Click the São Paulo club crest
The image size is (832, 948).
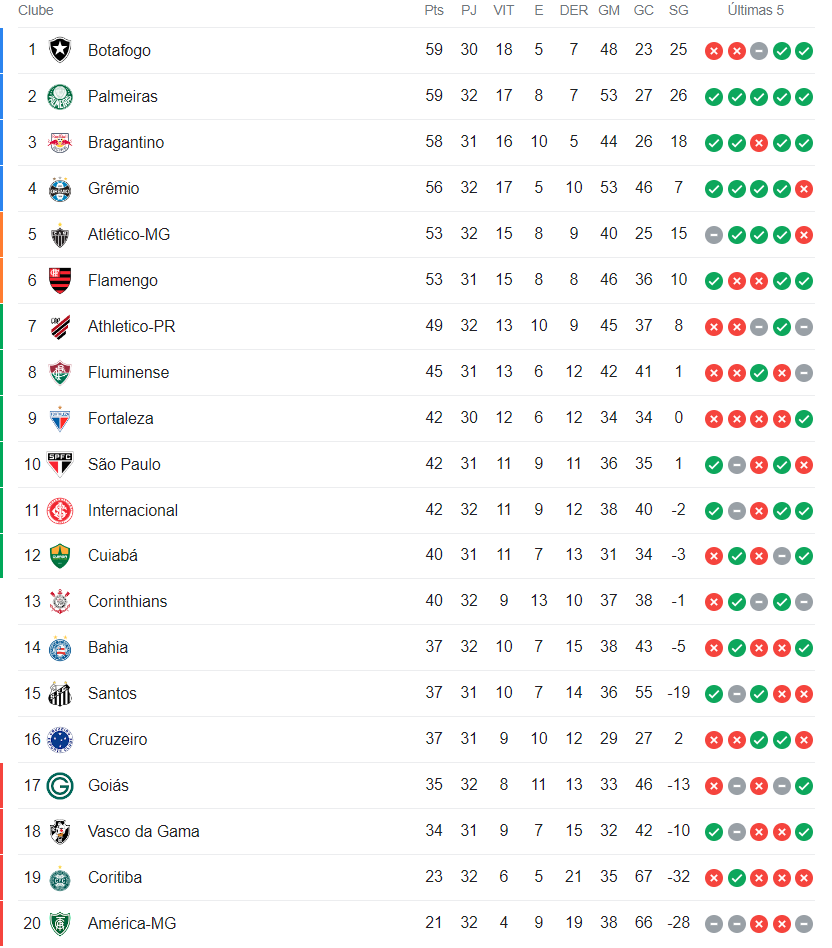coord(60,464)
